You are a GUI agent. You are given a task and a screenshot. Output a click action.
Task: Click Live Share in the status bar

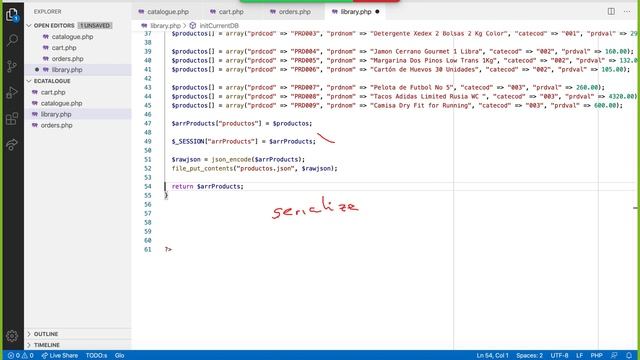tap(60, 356)
